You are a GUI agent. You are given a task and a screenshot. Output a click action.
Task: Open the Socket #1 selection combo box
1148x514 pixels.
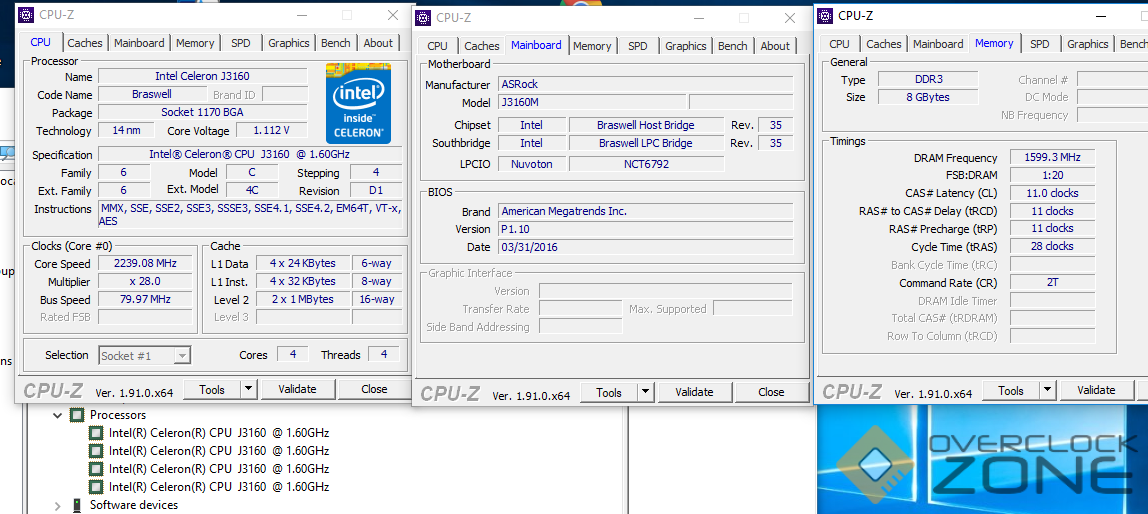(144, 355)
